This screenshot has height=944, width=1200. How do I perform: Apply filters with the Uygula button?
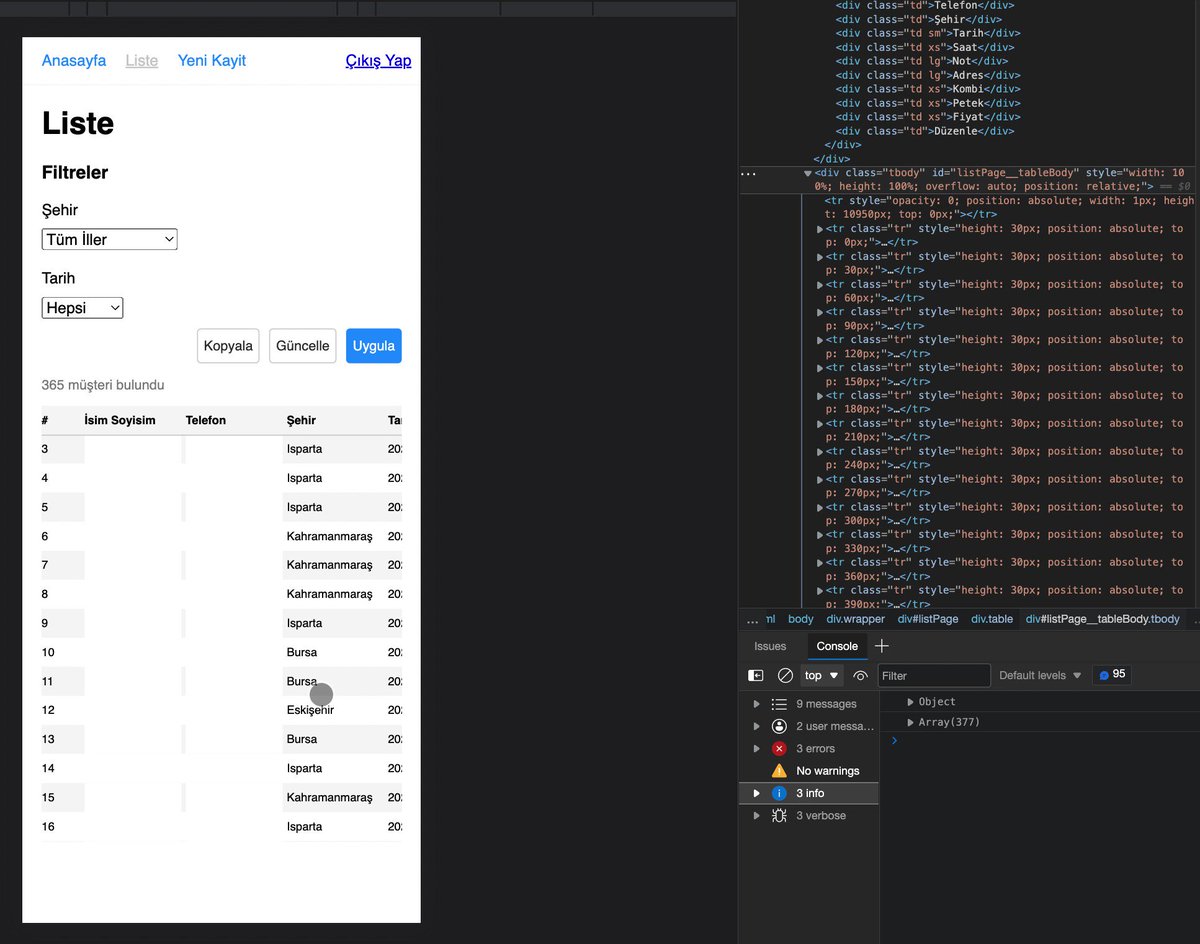coord(374,346)
